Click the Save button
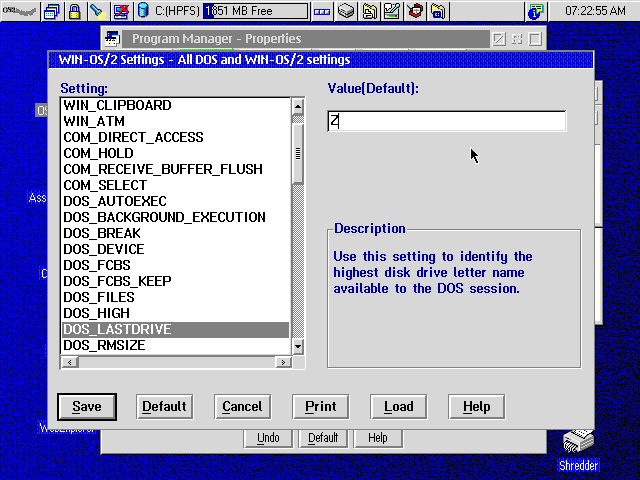Image resolution: width=640 pixels, height=480 pixels. 87,407
